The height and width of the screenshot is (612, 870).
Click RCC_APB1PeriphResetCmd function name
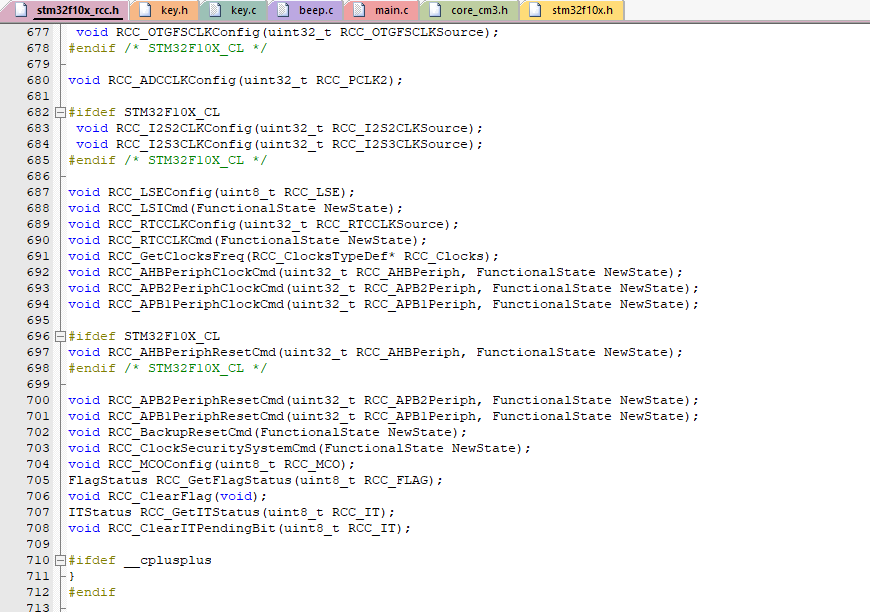point(196,416)
